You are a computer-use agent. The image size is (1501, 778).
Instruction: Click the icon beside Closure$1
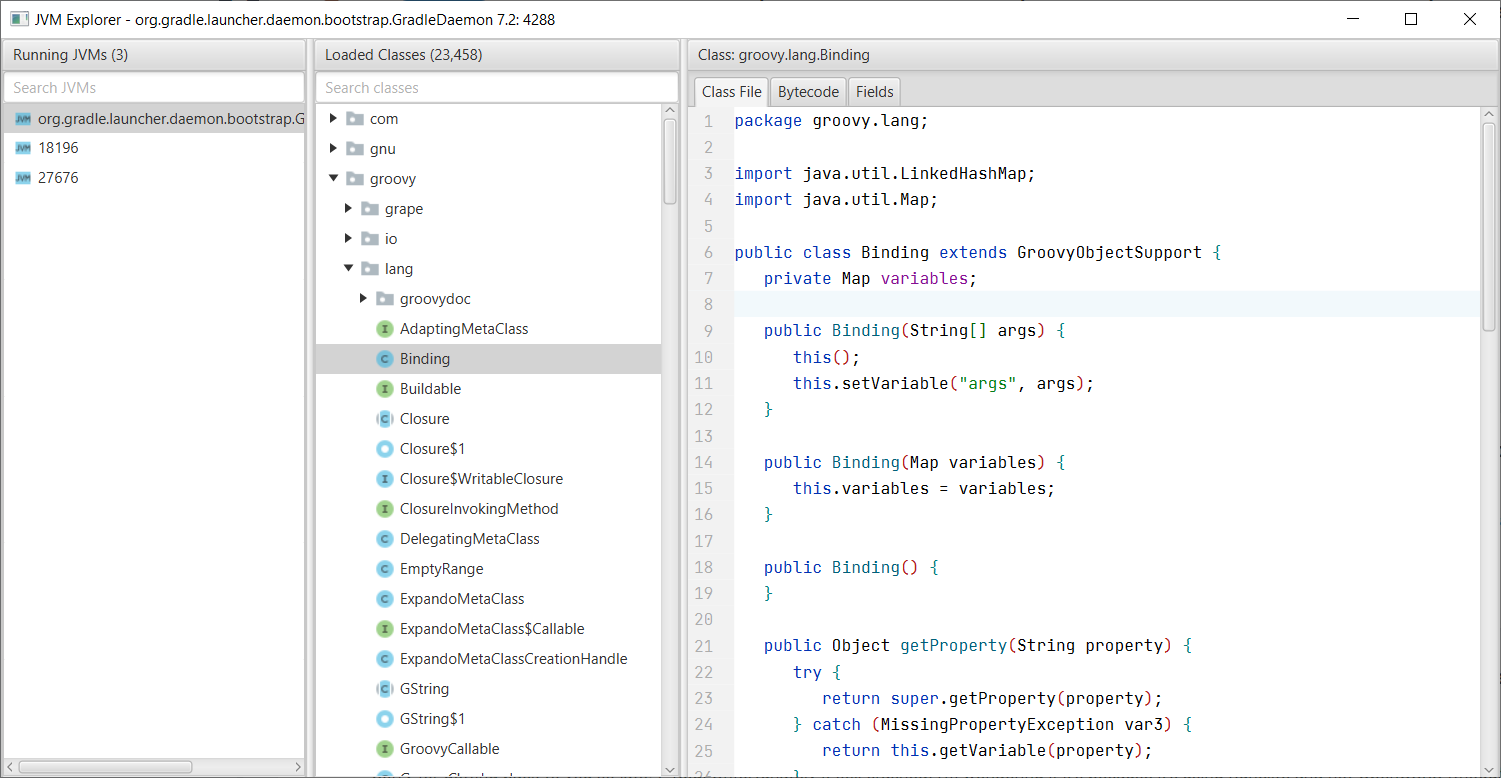pos(384,449)
